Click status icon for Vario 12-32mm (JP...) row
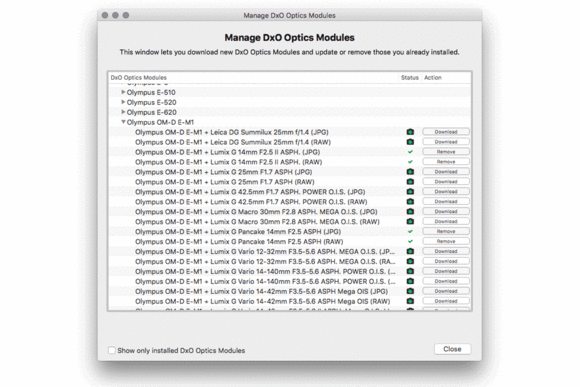 pyautogui.click(x=410, y=252)
